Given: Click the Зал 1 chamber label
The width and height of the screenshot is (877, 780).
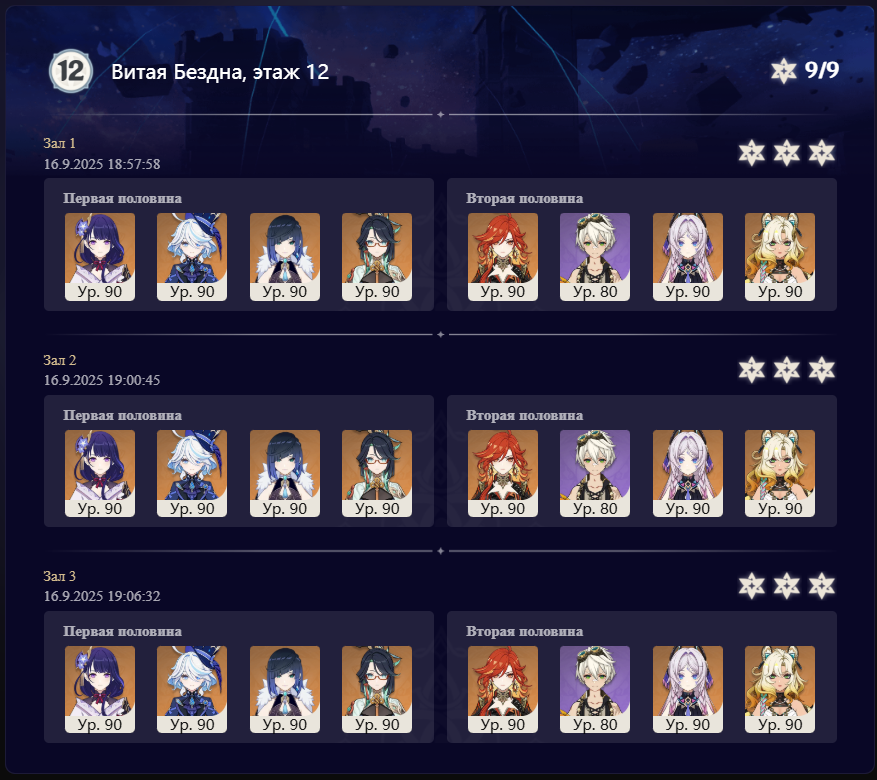Looking at the screenshot, I should point(59,143).
